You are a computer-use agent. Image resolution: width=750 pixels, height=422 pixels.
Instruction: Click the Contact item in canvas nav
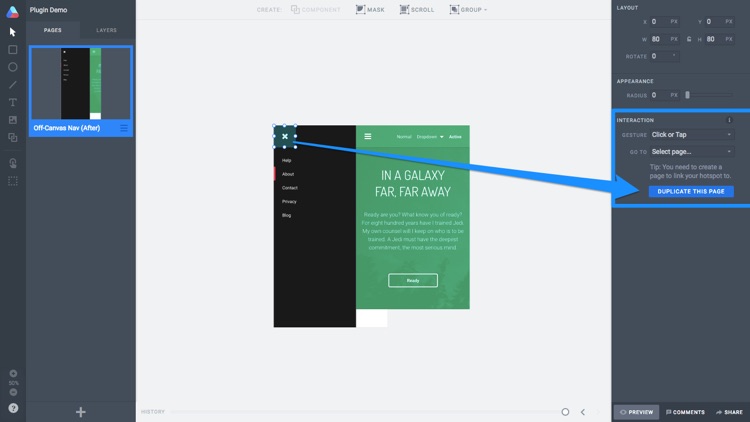(290, 188)
